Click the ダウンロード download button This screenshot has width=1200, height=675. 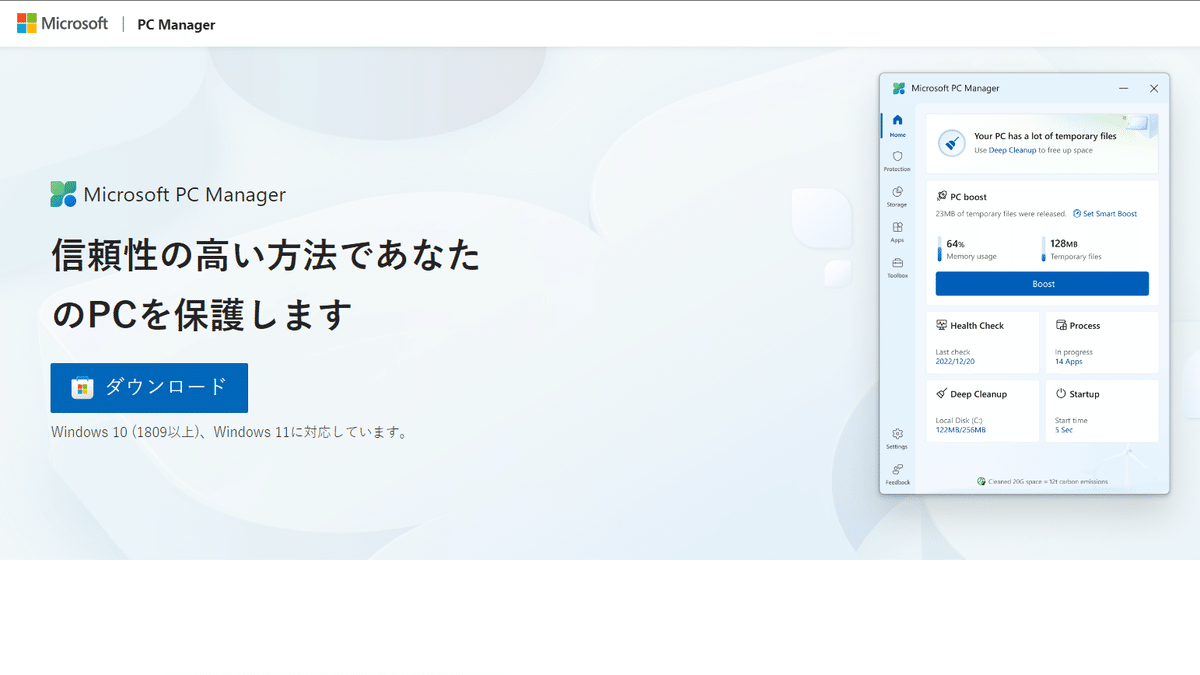(148, 388)
